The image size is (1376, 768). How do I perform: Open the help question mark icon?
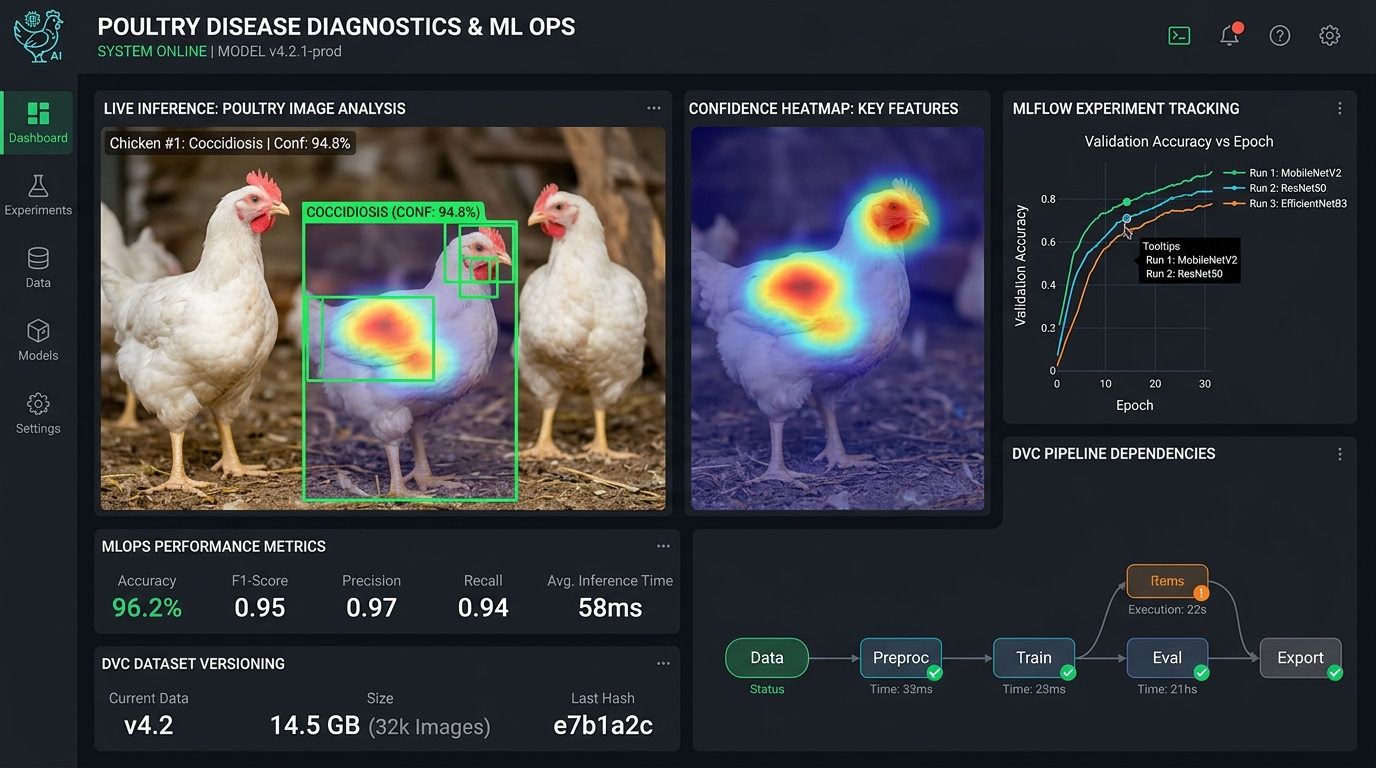click(x=1280, y=36)
